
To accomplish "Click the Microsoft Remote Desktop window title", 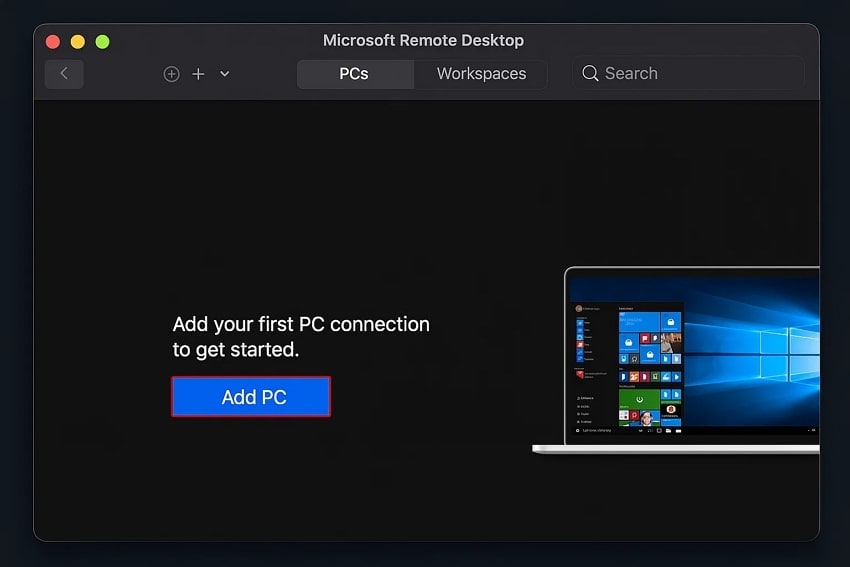I will tap(423, 41).
